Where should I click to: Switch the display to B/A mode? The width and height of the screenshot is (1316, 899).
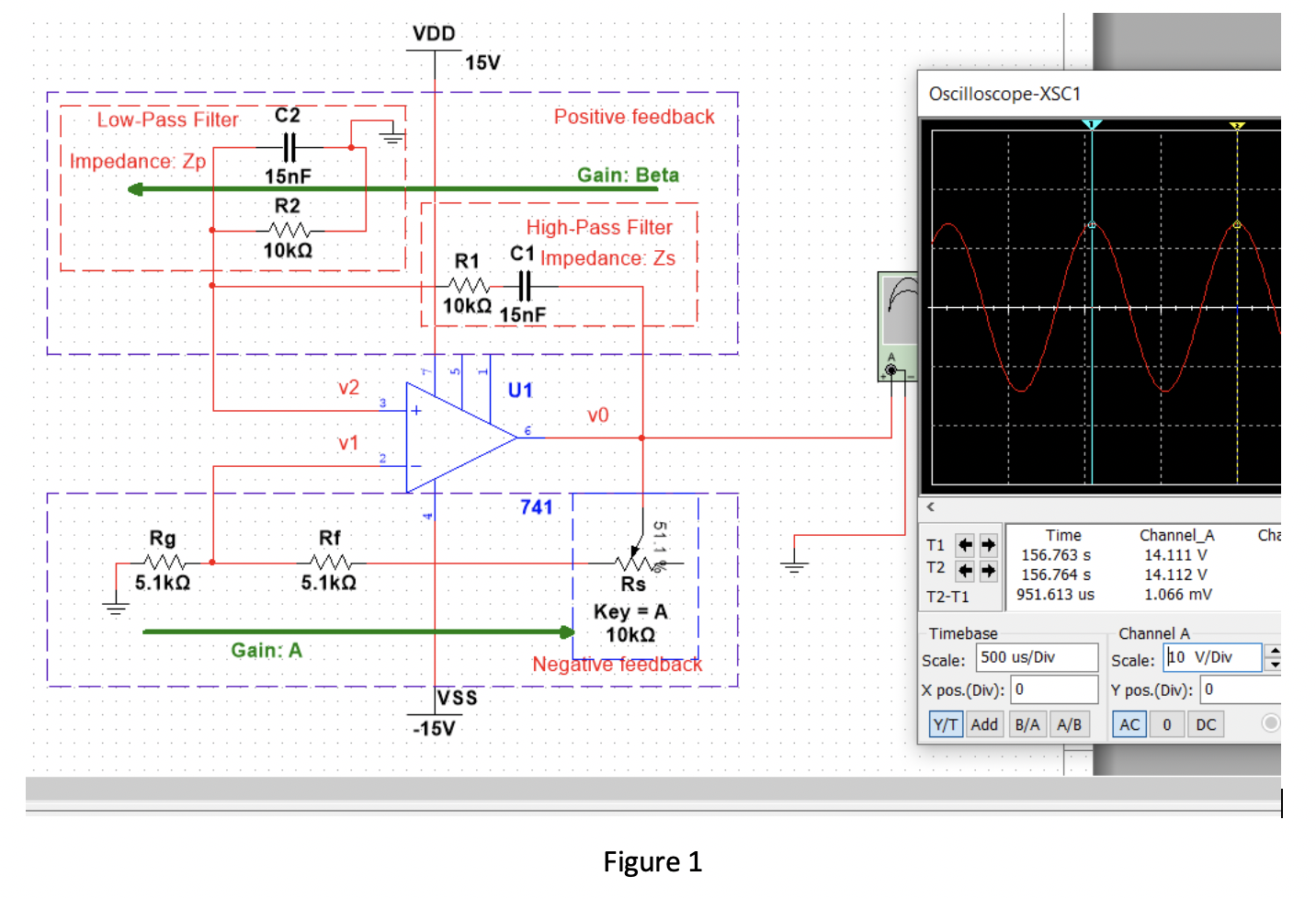point(1027,724)
